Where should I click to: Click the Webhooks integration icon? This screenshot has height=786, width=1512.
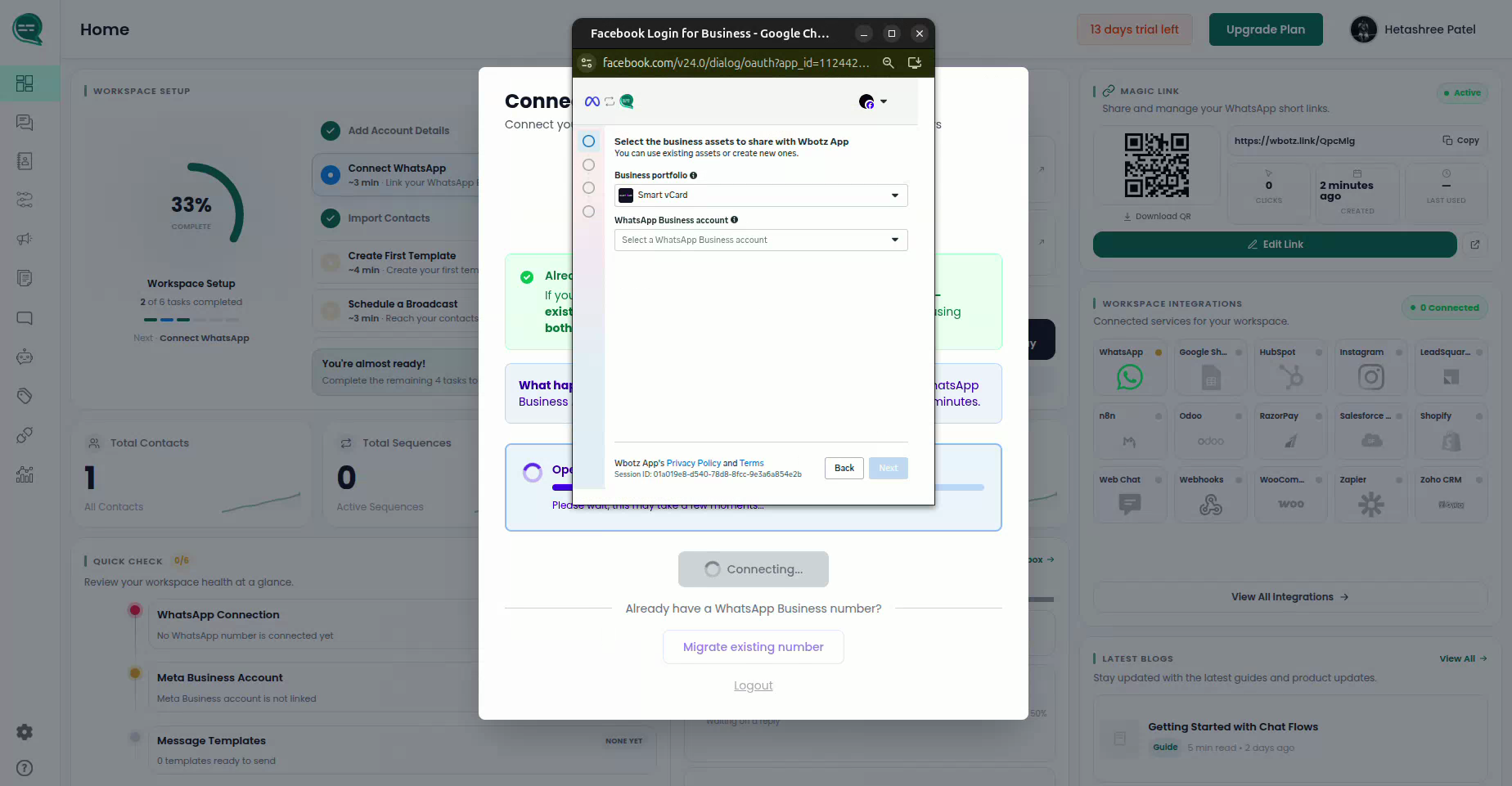(x=1211, y=505)
